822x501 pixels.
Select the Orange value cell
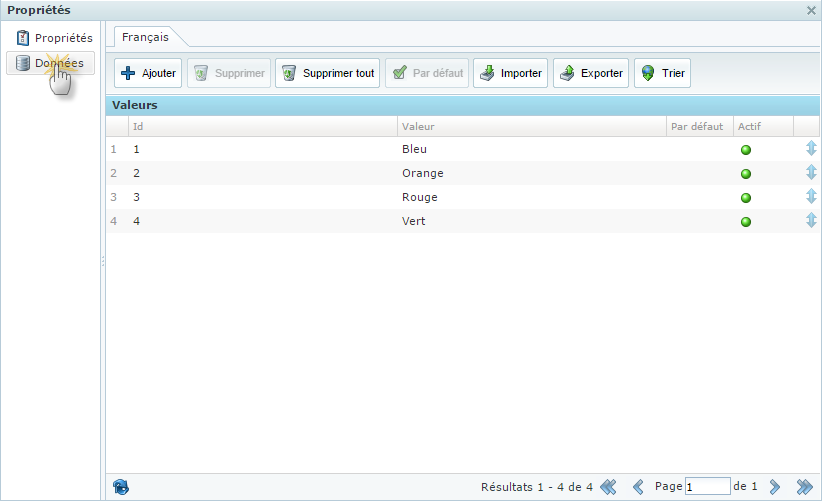point(532,173)
